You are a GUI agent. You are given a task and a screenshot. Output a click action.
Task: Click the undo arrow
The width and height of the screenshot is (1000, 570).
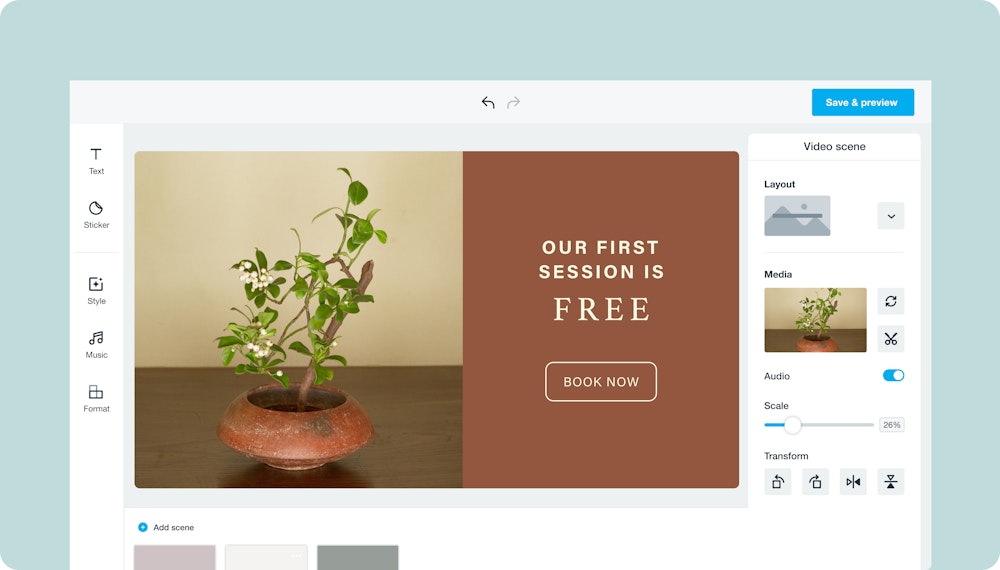click(x=488, y=103)
